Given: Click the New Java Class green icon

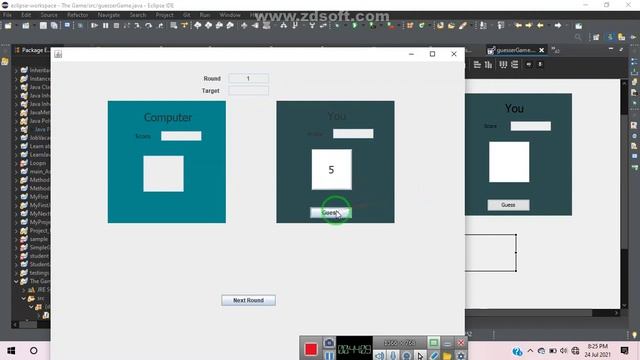Looking at the screenshot, I should click(x=421, y=26).
